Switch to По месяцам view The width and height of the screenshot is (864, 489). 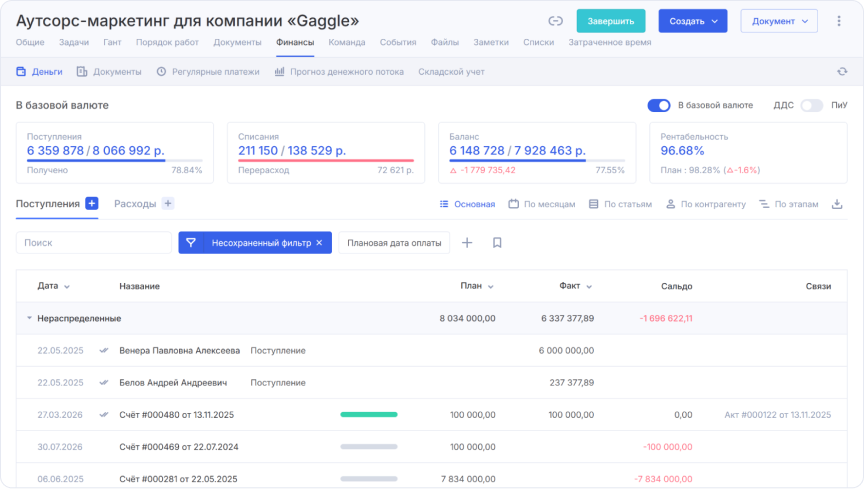pyautogui.click(x=542, y=204)
